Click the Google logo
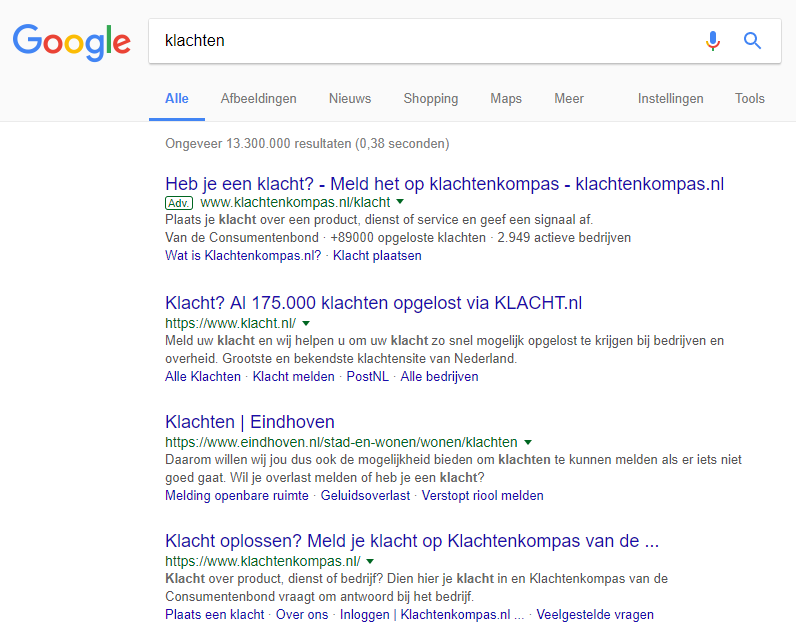The width and height of the screenshot is (796, 638). click(72, 41)
